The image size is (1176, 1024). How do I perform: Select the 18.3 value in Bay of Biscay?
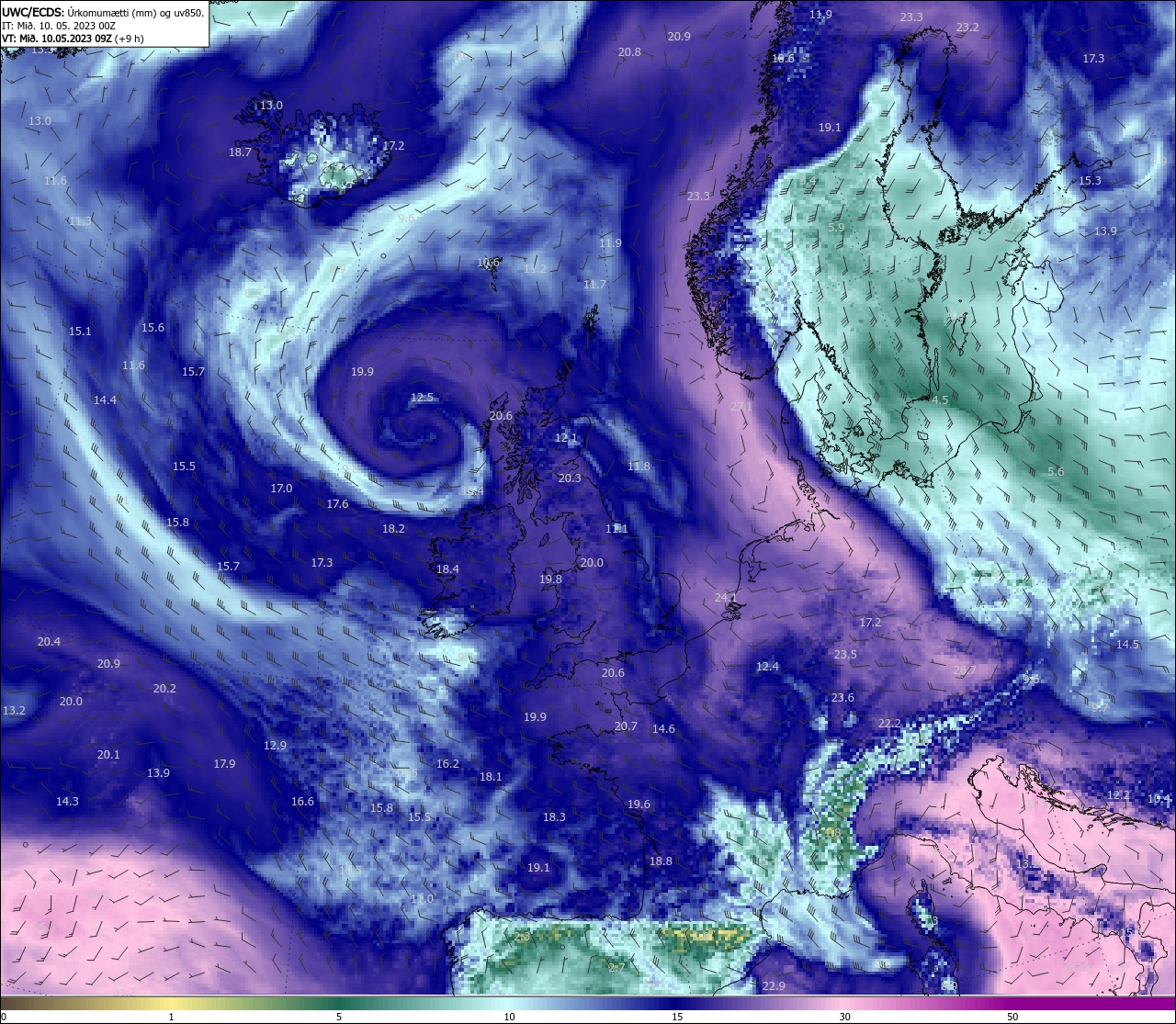554,817
